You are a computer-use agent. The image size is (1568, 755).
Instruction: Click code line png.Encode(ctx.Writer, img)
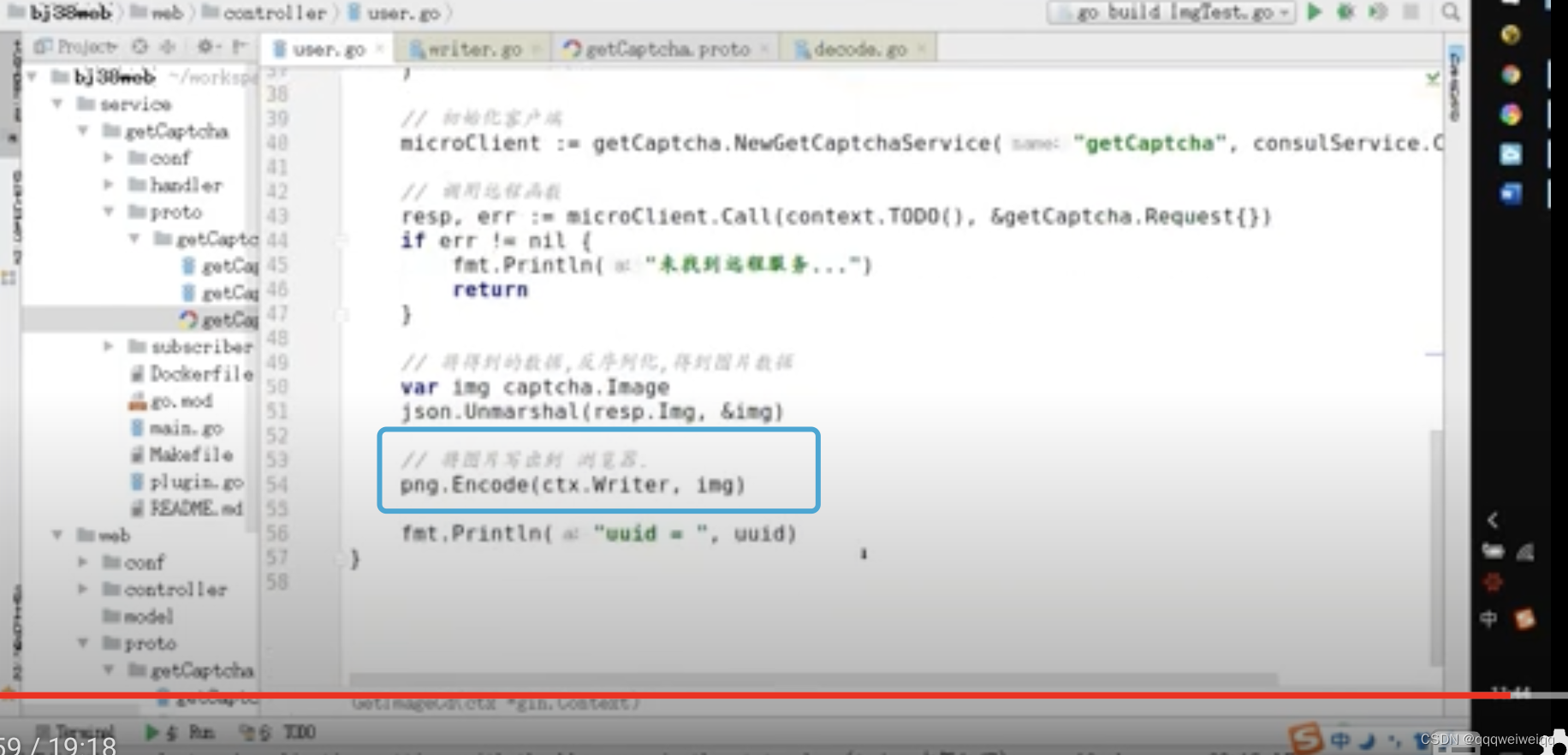[x=573, y=485]
